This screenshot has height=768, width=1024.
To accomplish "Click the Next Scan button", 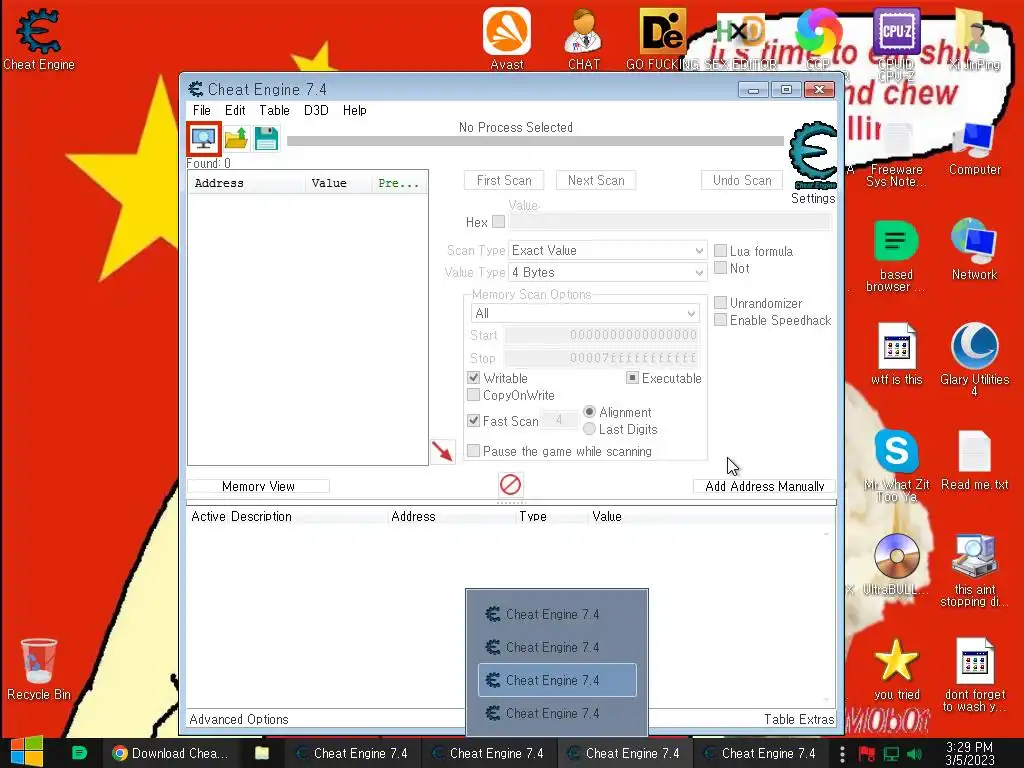I will click(596, 180).
